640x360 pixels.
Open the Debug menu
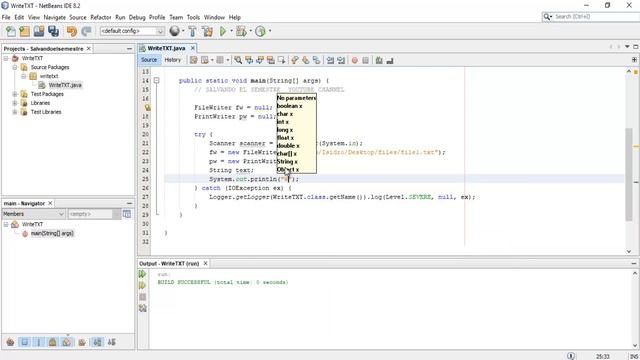[137, 17]
